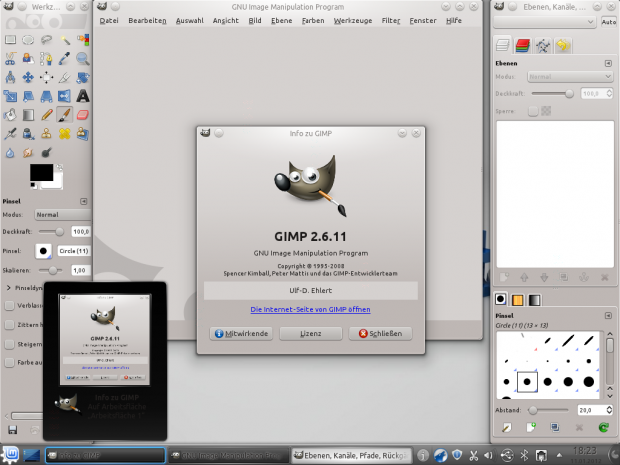
Task: Select the Bucket Fill tool
Action: (10, 115)
